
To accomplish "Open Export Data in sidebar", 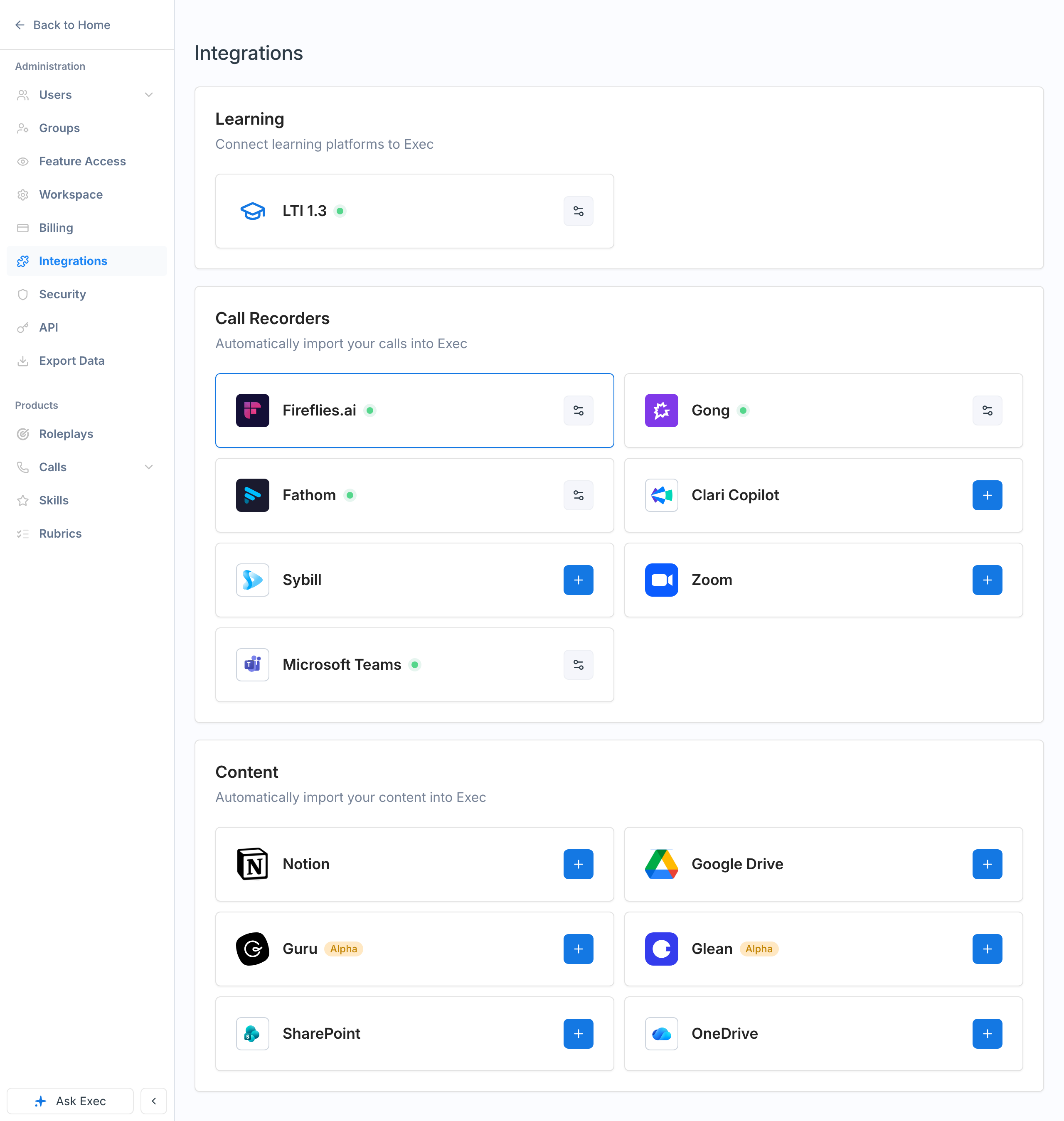I will point(87,361).
